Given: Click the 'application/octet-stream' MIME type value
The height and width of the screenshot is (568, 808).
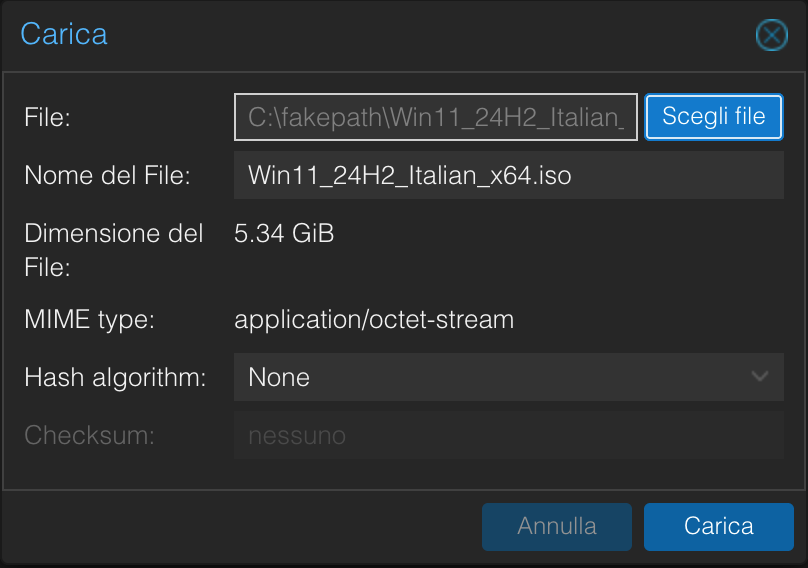Looking at the screenshot, I should point(374,320).
